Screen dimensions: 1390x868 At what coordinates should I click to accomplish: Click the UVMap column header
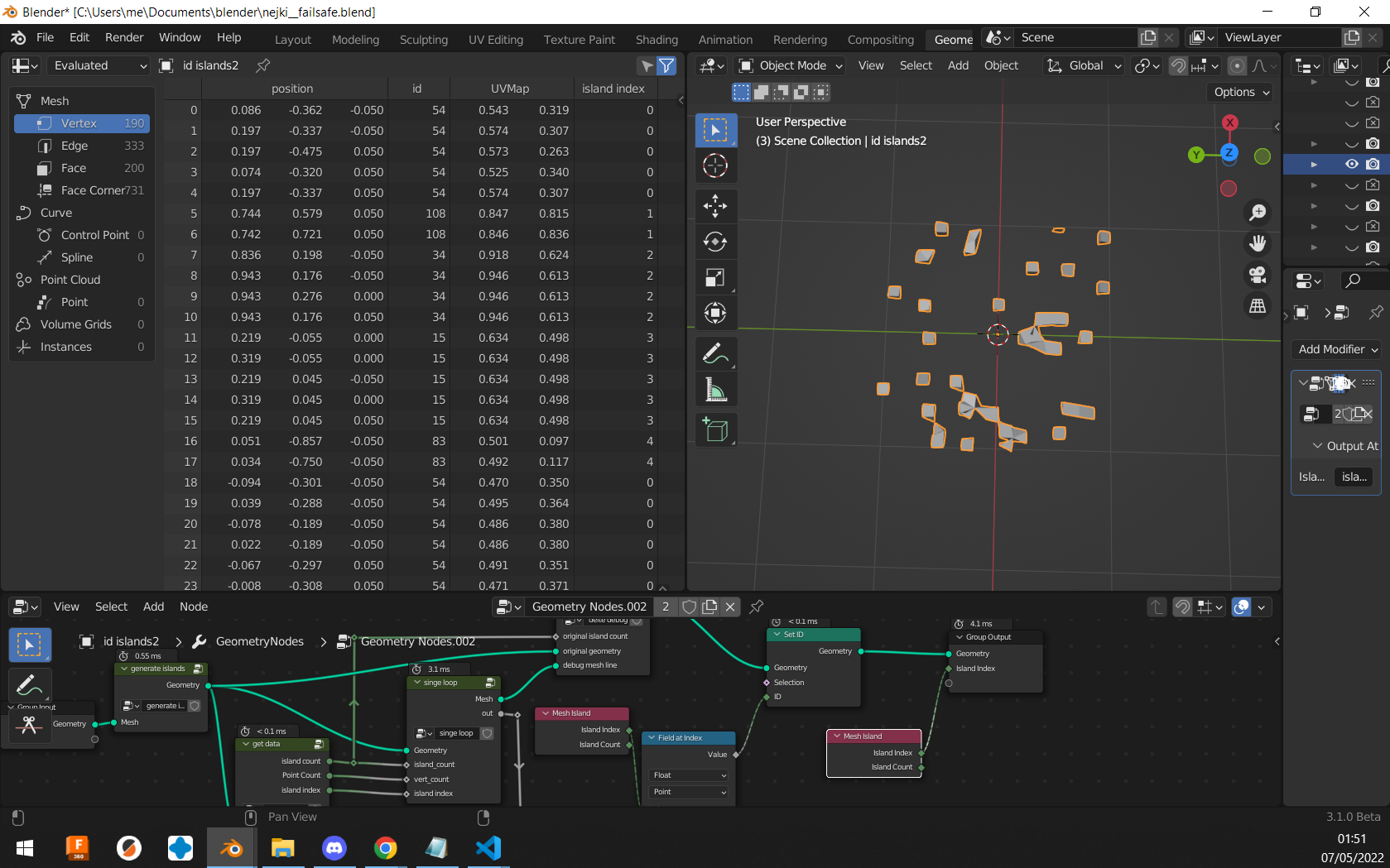(x=510, y=89)
